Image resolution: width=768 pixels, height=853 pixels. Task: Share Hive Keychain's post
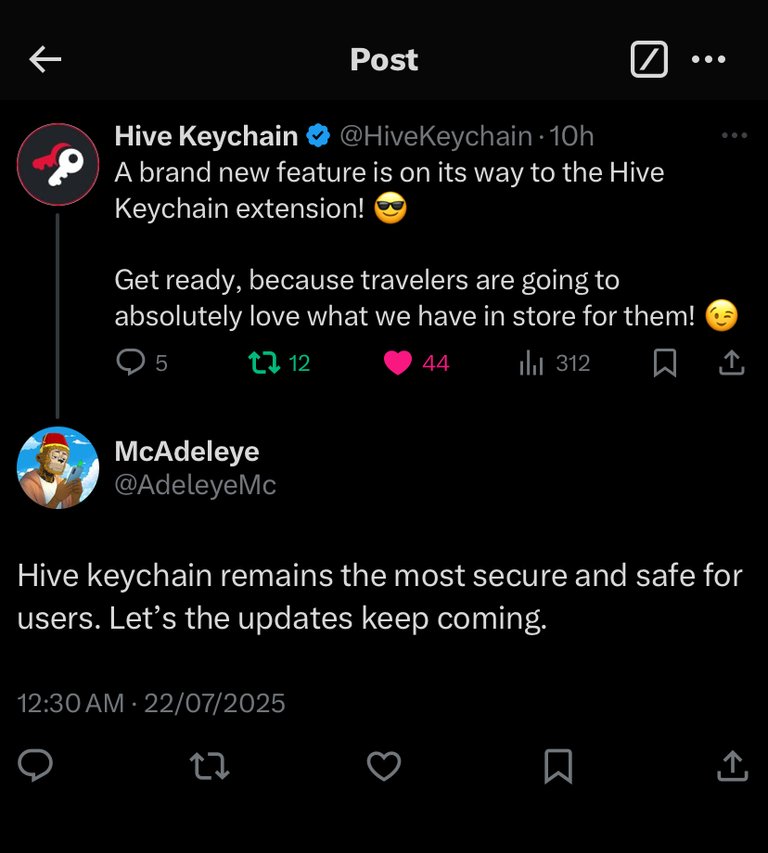[x=732, y=363]
